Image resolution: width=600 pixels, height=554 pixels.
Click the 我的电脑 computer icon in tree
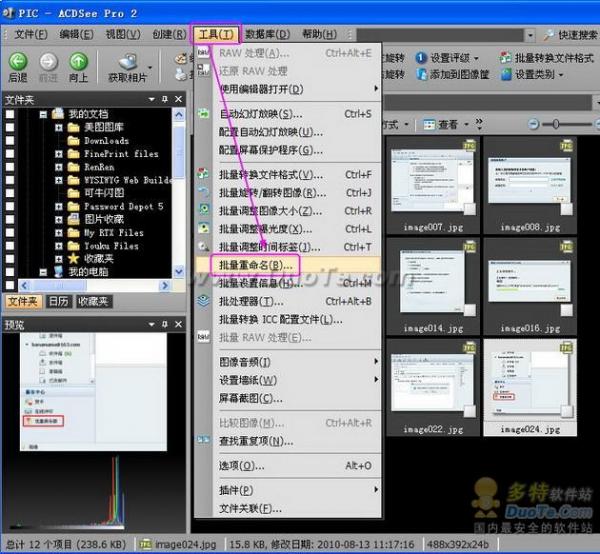click(59, 272)
